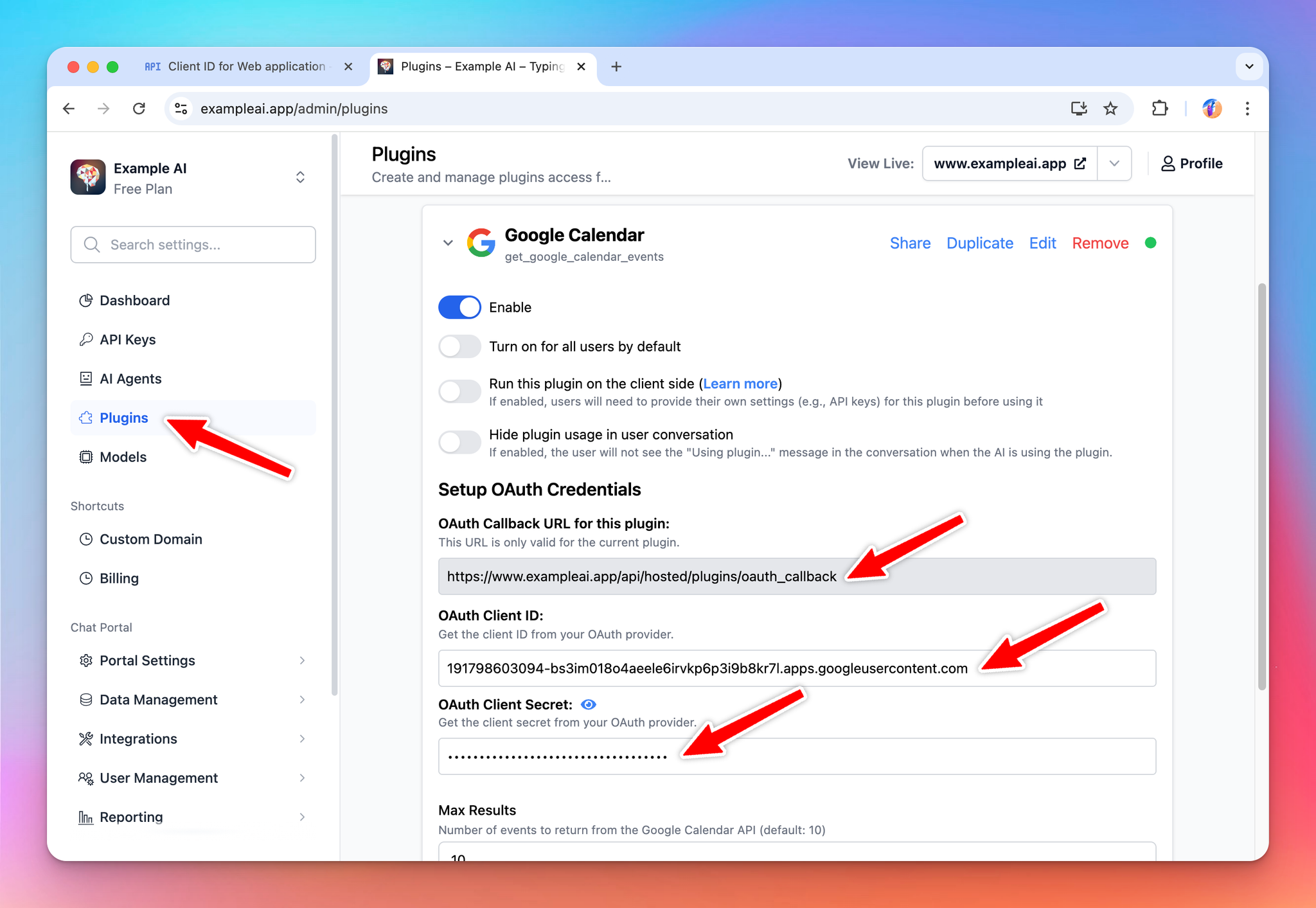Open API Keys in the sidebar
This screenshot has width=1316, height=908.
tap(193, 339)
